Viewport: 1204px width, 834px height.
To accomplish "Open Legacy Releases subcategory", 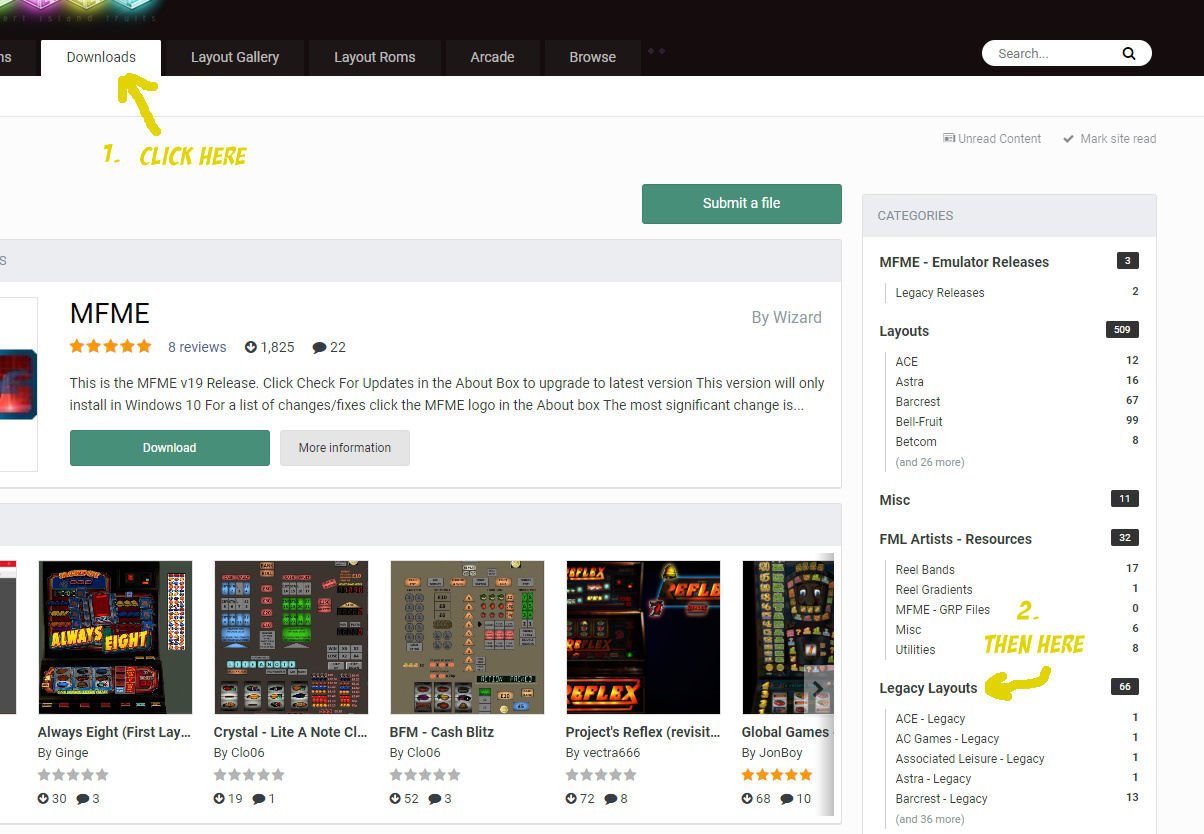I will pos(940,293).
